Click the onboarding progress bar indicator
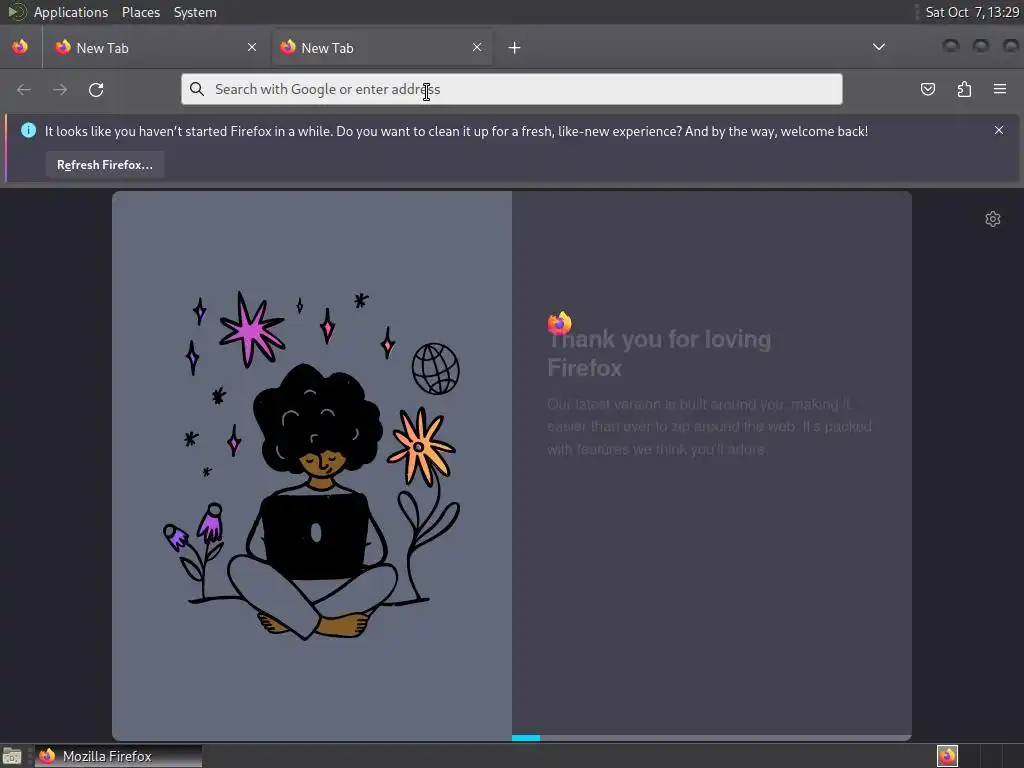 (526, 738)
